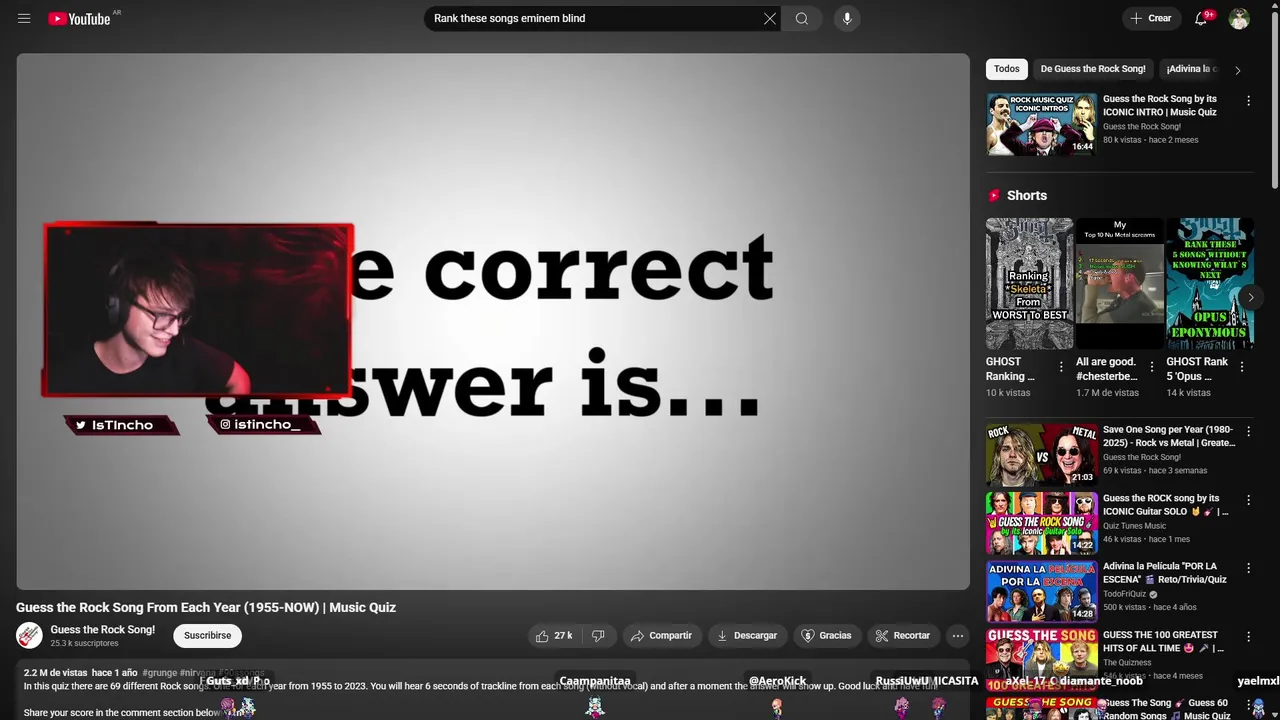Open The Quizness channel link

click(1126, 662)
